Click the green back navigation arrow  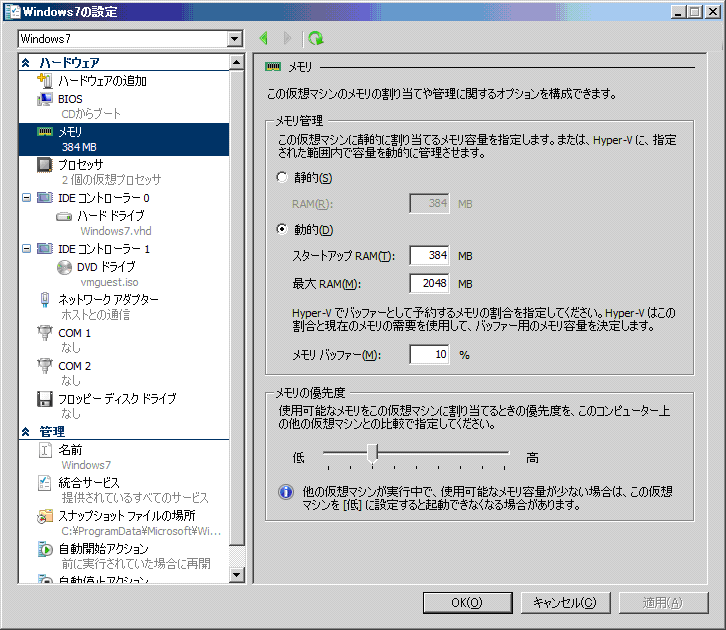point(264,38)
